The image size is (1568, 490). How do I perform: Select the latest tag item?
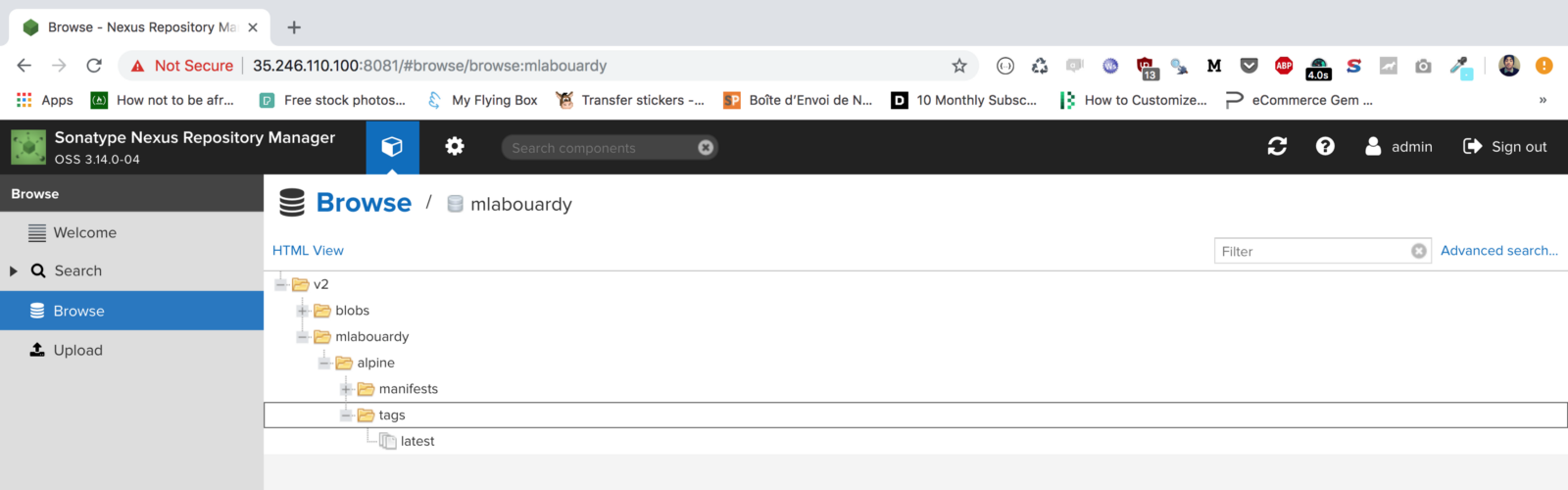pos(416,442)
